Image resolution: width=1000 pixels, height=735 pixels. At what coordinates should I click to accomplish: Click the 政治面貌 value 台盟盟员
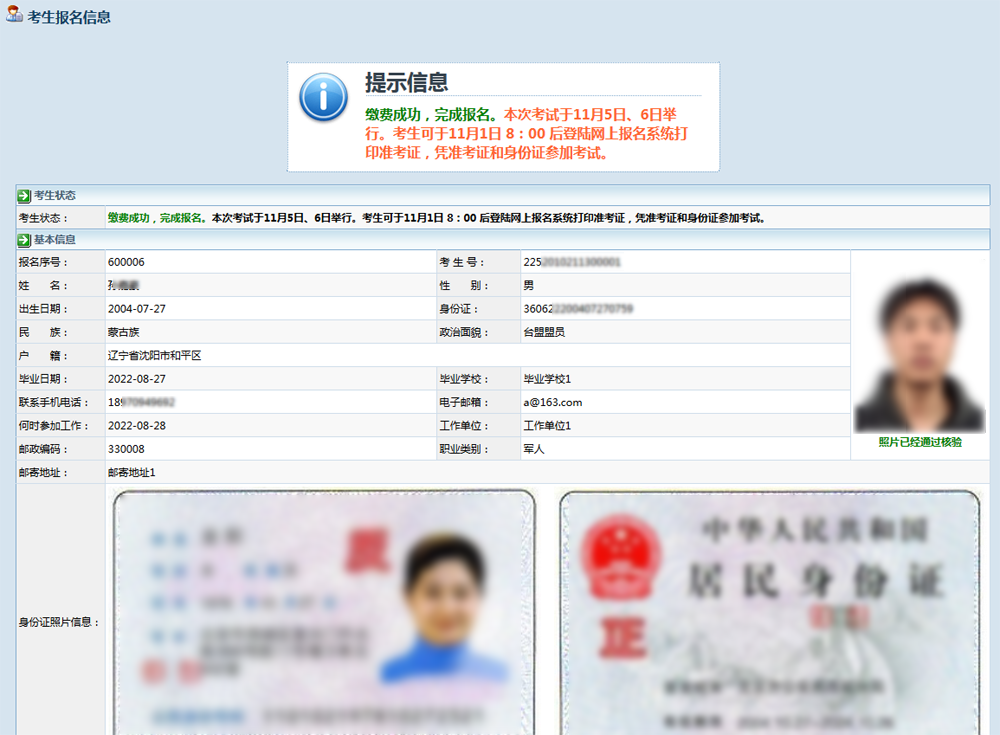point(544,332)
